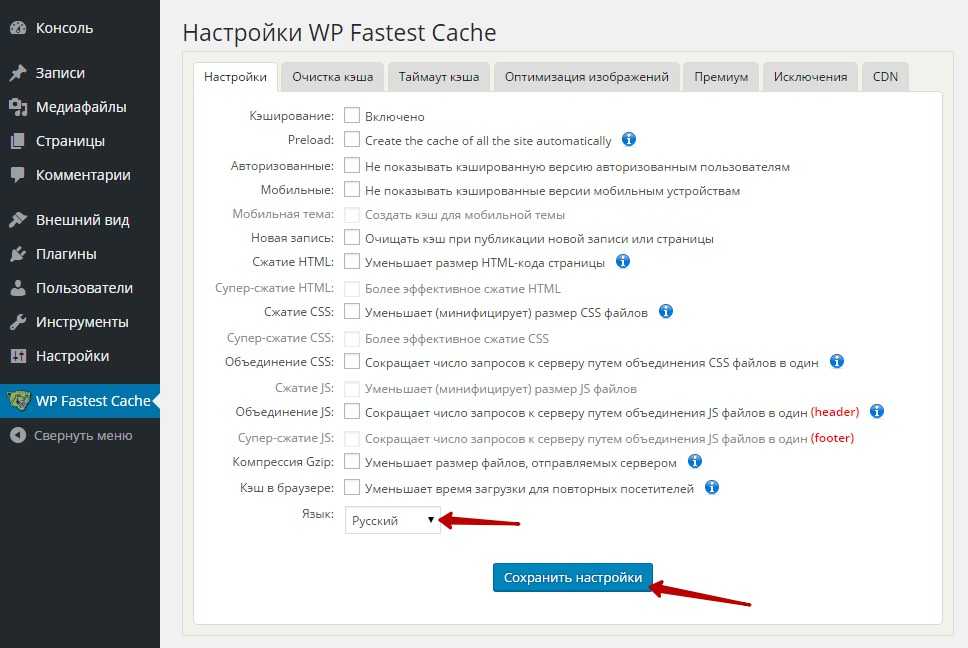Click the info icon for Объединение JS
Screen dimensions: 968x648
877,412
